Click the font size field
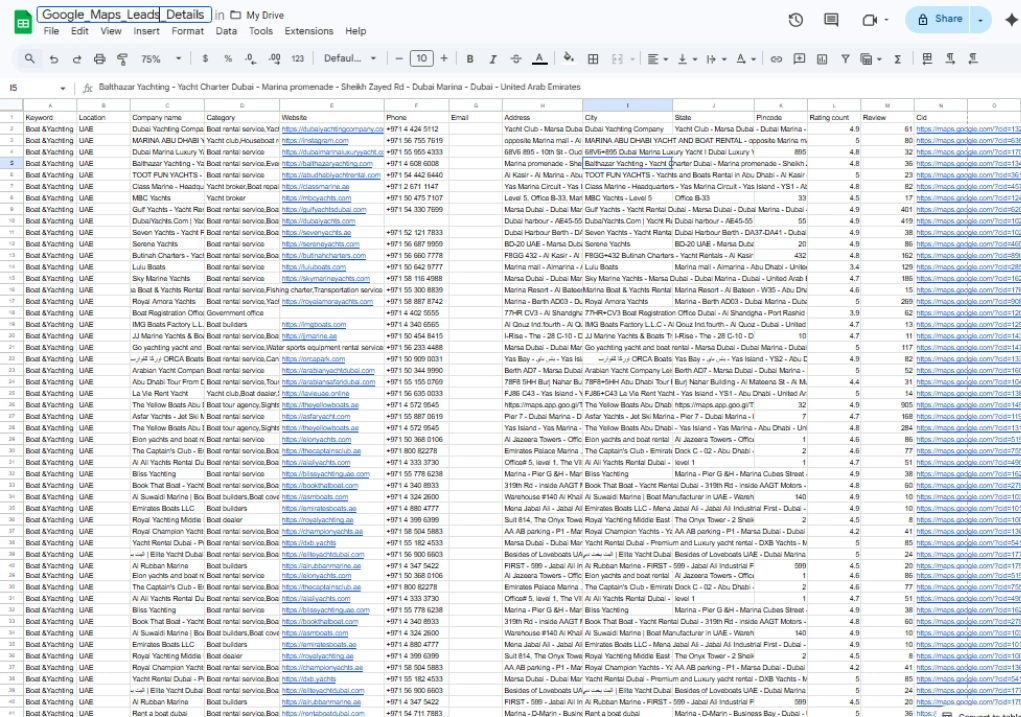 coord(421,59)
